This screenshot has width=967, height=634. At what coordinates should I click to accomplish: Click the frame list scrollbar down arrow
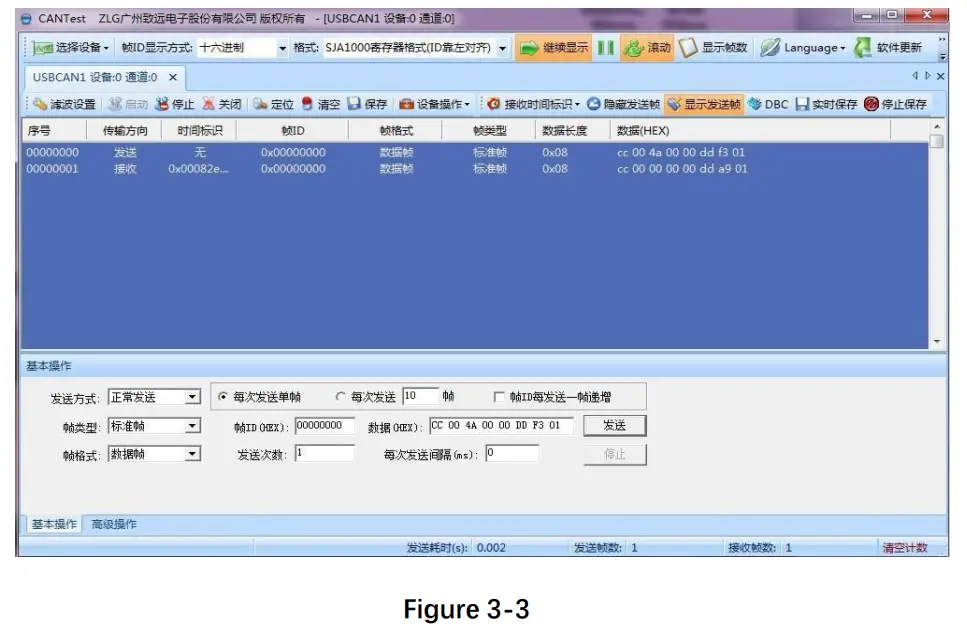(x=937, y=341)
